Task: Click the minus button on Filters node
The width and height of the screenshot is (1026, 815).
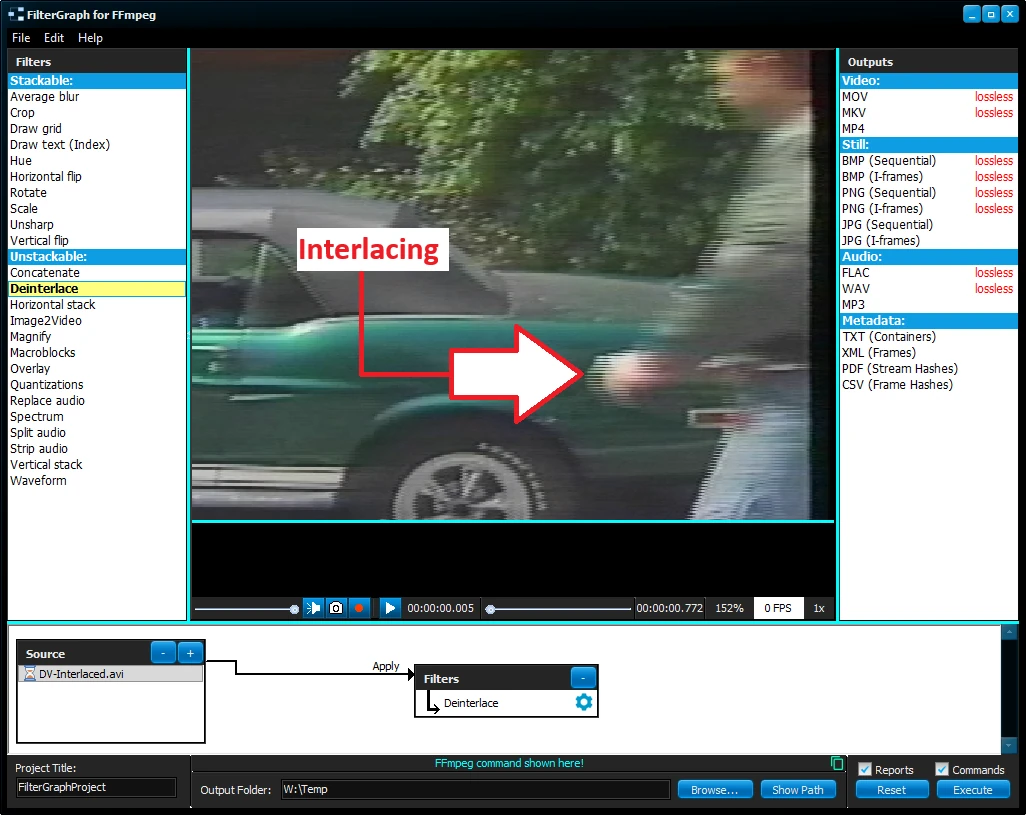Action: point(583,678)
